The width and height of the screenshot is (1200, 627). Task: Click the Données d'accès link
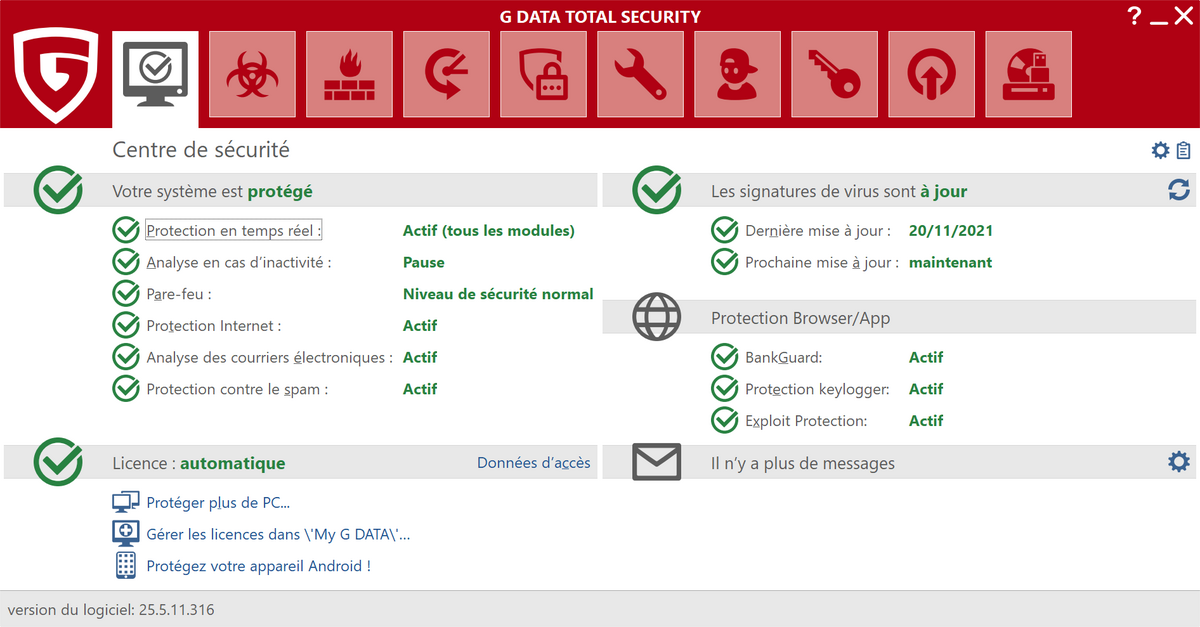click(x=533, y=463)
